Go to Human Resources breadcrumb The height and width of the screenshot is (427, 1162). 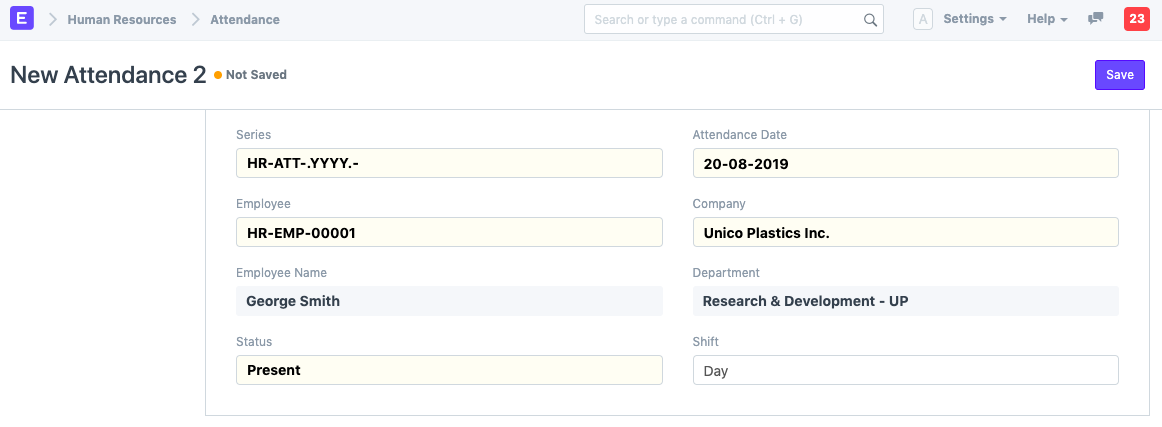(x=121, y=19)
